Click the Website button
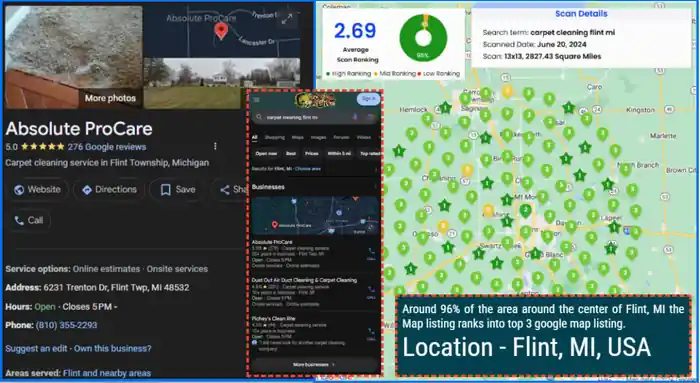The width and height of the screenshot is (700, 383). [37, 190]
